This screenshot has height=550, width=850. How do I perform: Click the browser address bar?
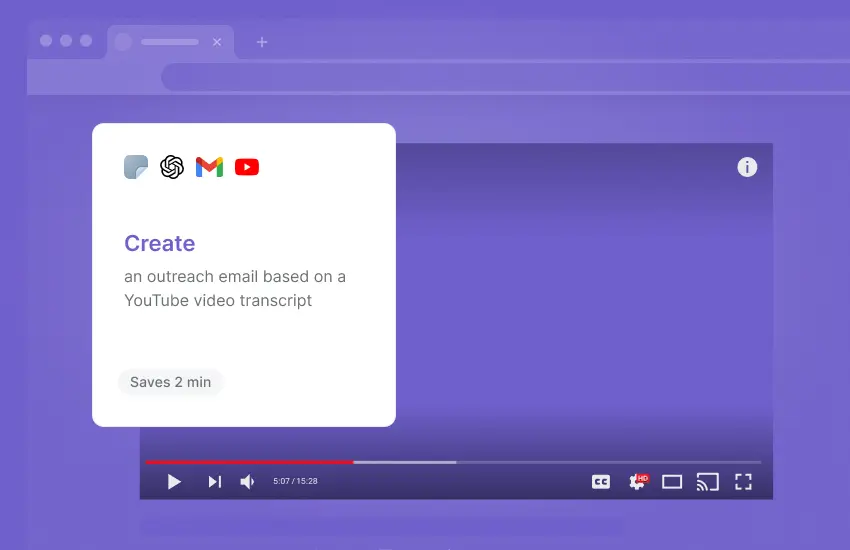pos(505,77)
